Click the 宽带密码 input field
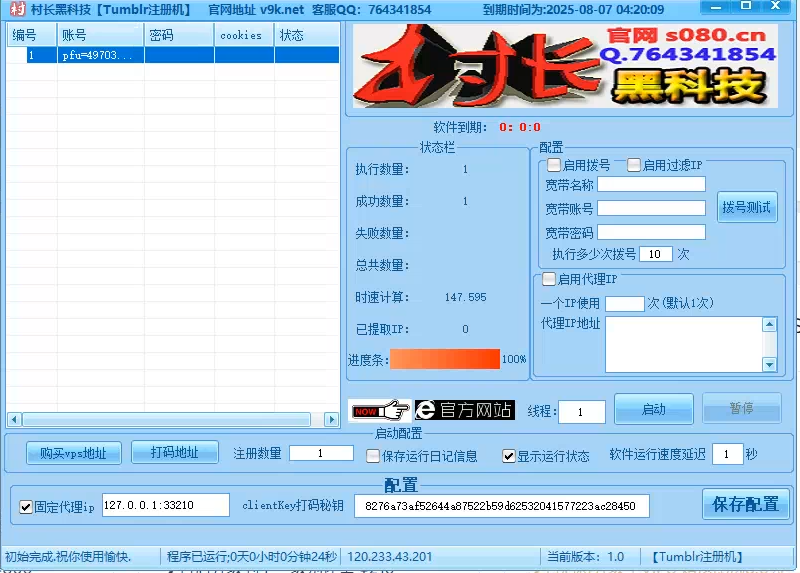This screenshot has width=800, height=573. tap(651, 232)
